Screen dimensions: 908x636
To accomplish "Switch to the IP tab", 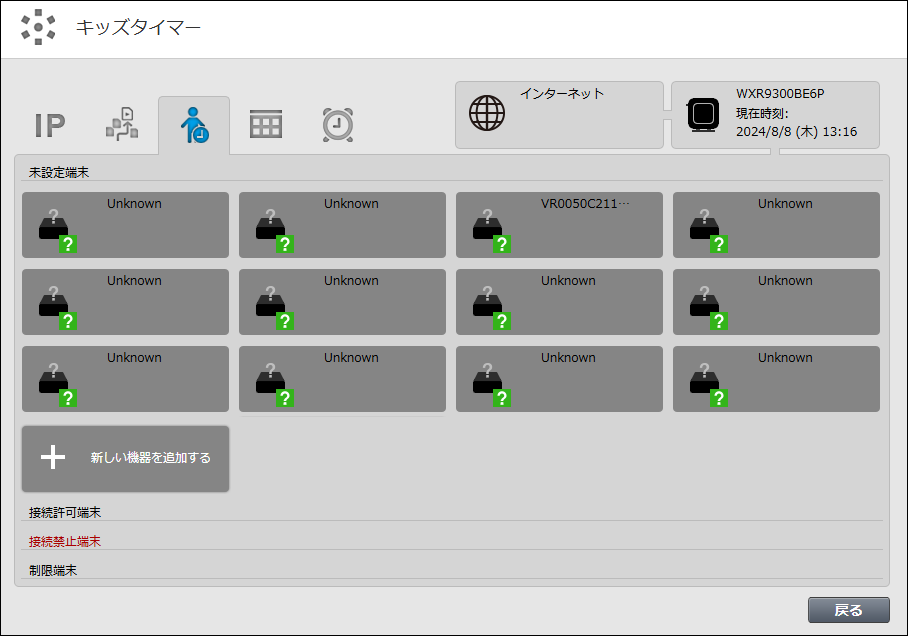I will point(50,125).
